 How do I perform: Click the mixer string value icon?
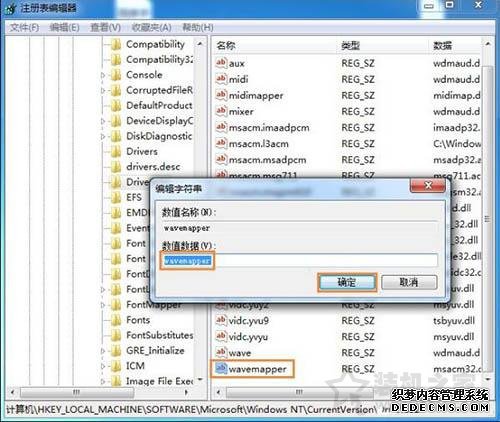pyautogui.click(x=221, y=111)
